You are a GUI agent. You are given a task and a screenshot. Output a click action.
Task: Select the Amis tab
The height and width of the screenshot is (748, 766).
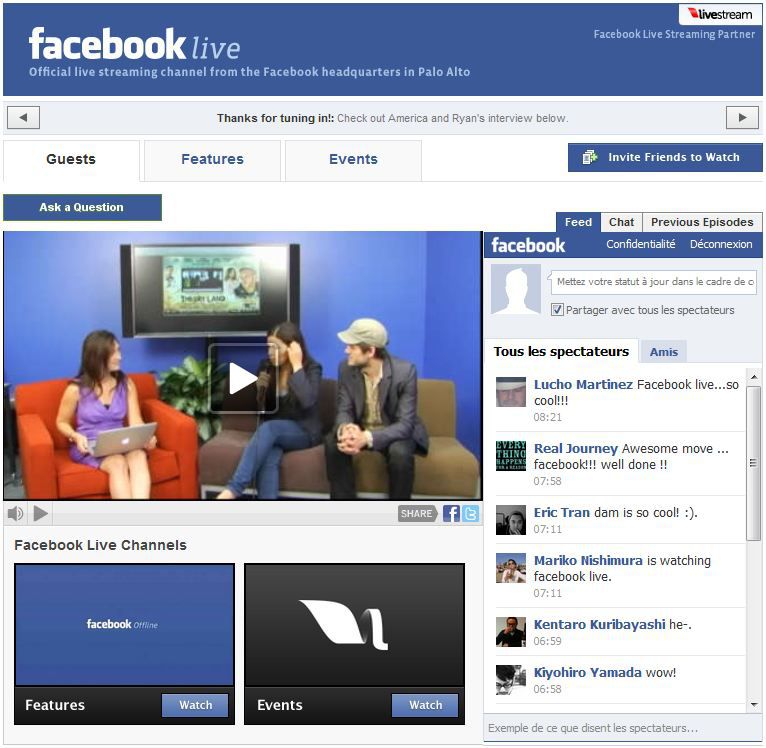[x=663, y=352]
